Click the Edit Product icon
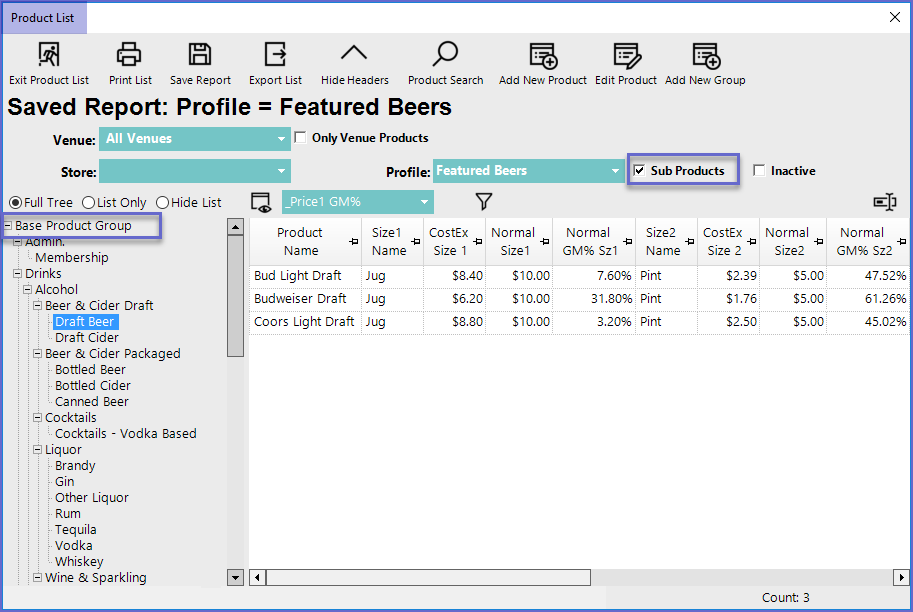Image resolution: width=913 pixels, height=612 pixels. tap(626, 54)
